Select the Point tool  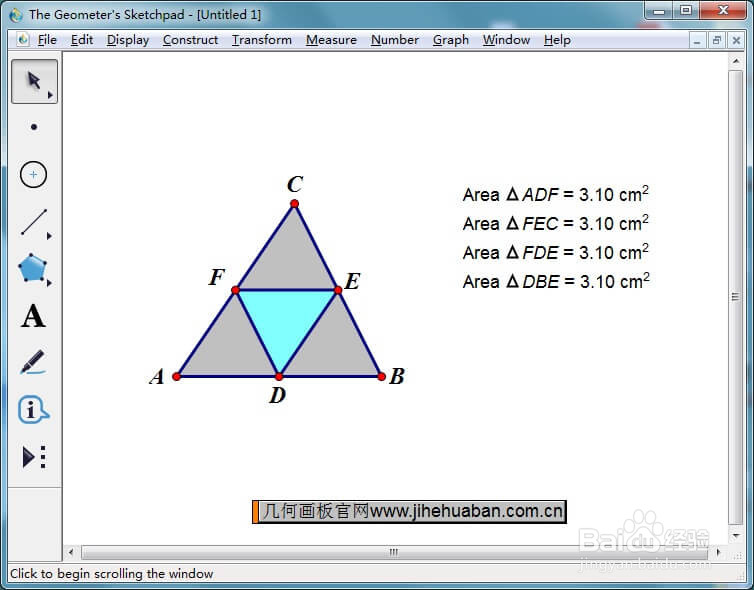click(x=34, y=127)
